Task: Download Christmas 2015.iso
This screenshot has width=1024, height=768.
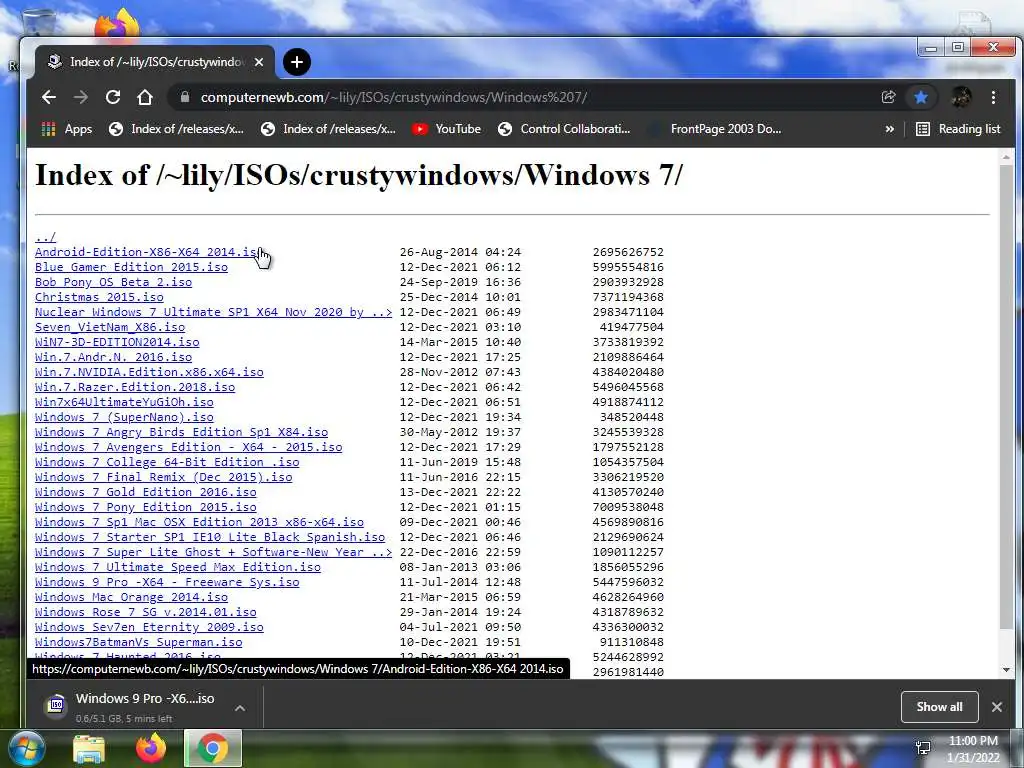Action: click(99, 297)
